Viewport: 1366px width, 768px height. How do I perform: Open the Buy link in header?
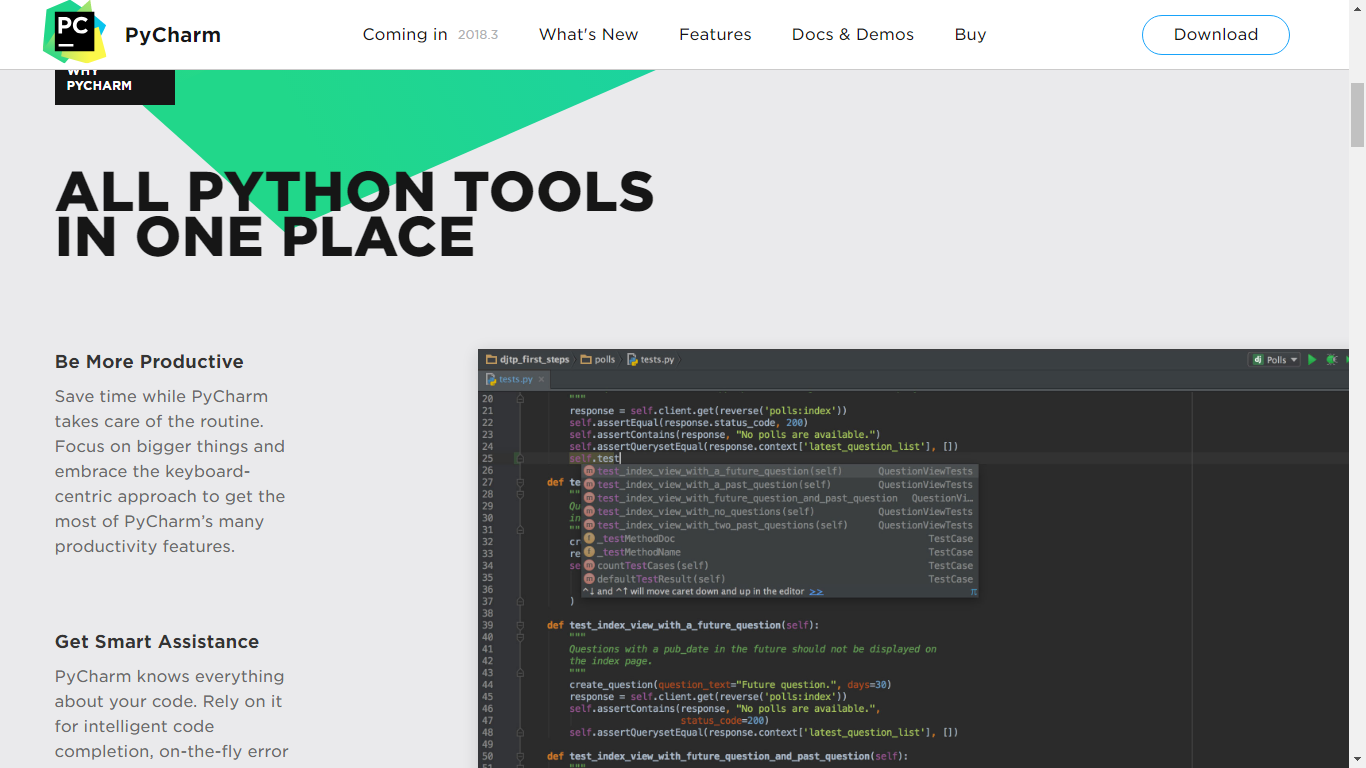(970, 35)
